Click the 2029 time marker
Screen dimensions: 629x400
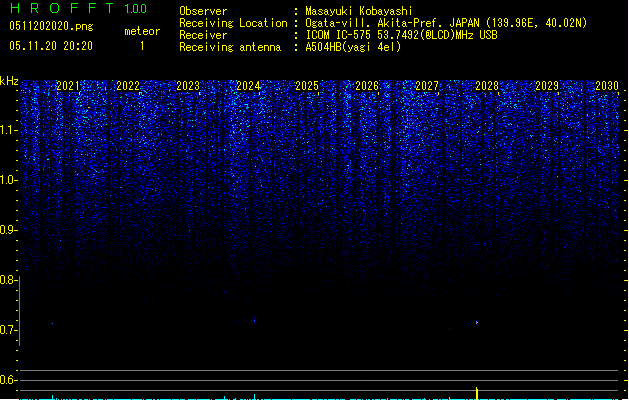(x=547, y=86)
